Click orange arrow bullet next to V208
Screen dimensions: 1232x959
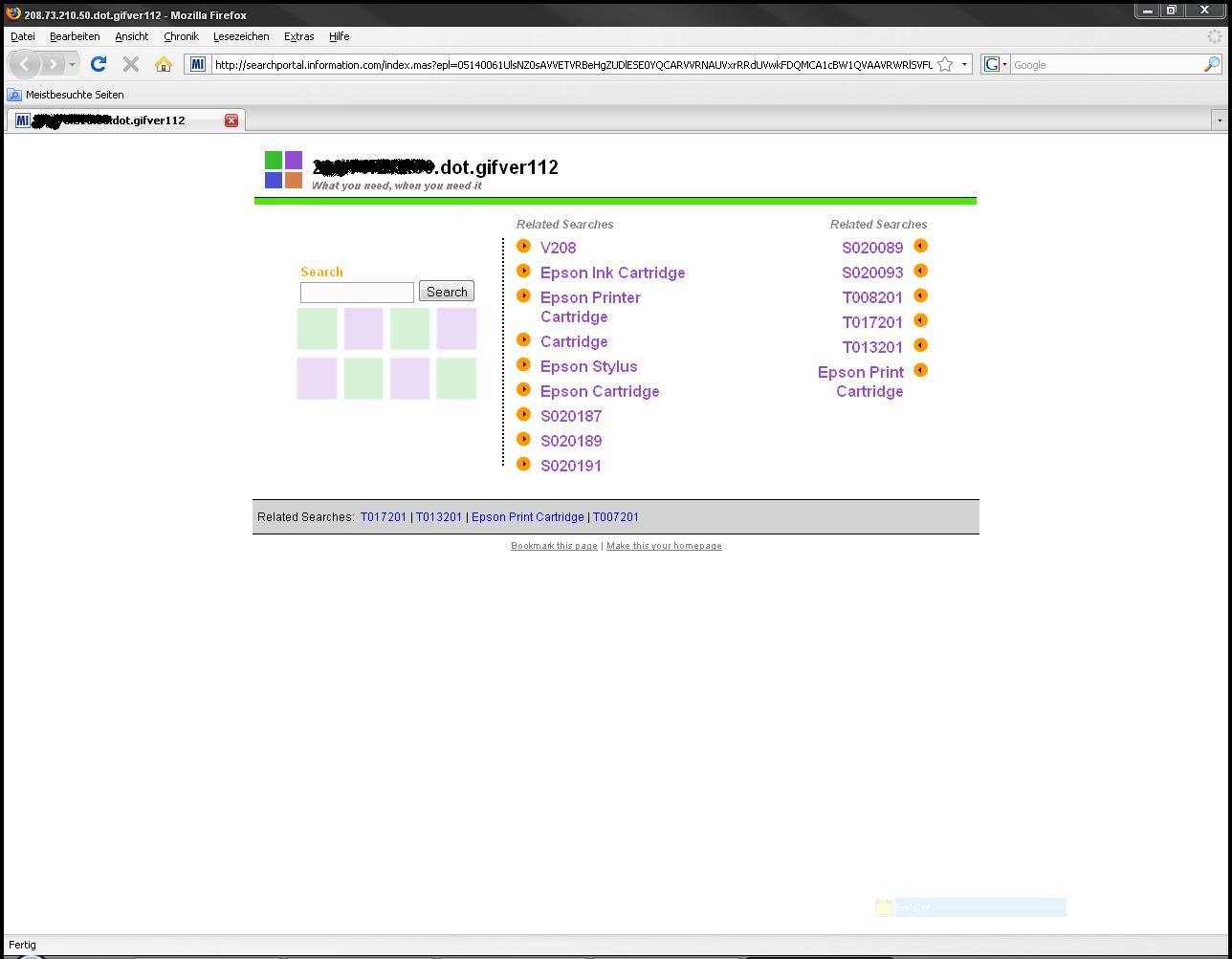[x=523, y=246]
